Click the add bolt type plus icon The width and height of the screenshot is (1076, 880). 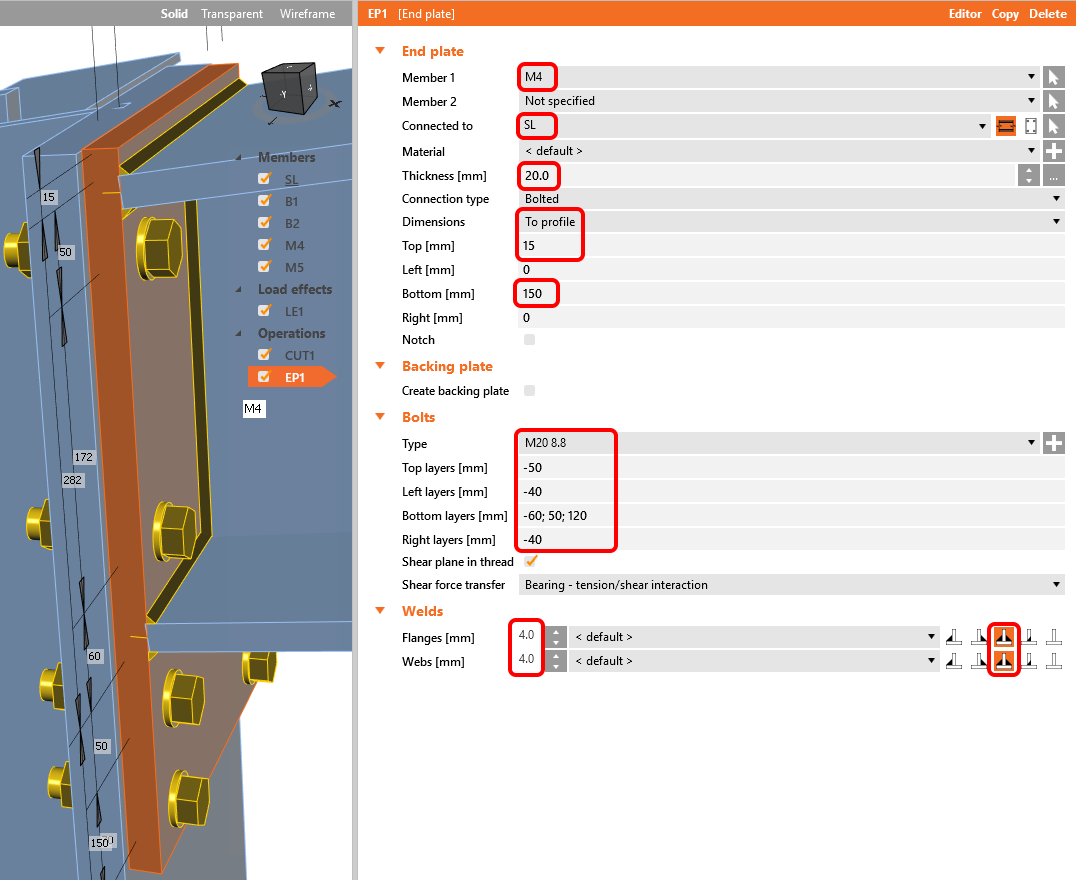[x=1053, y=444]
